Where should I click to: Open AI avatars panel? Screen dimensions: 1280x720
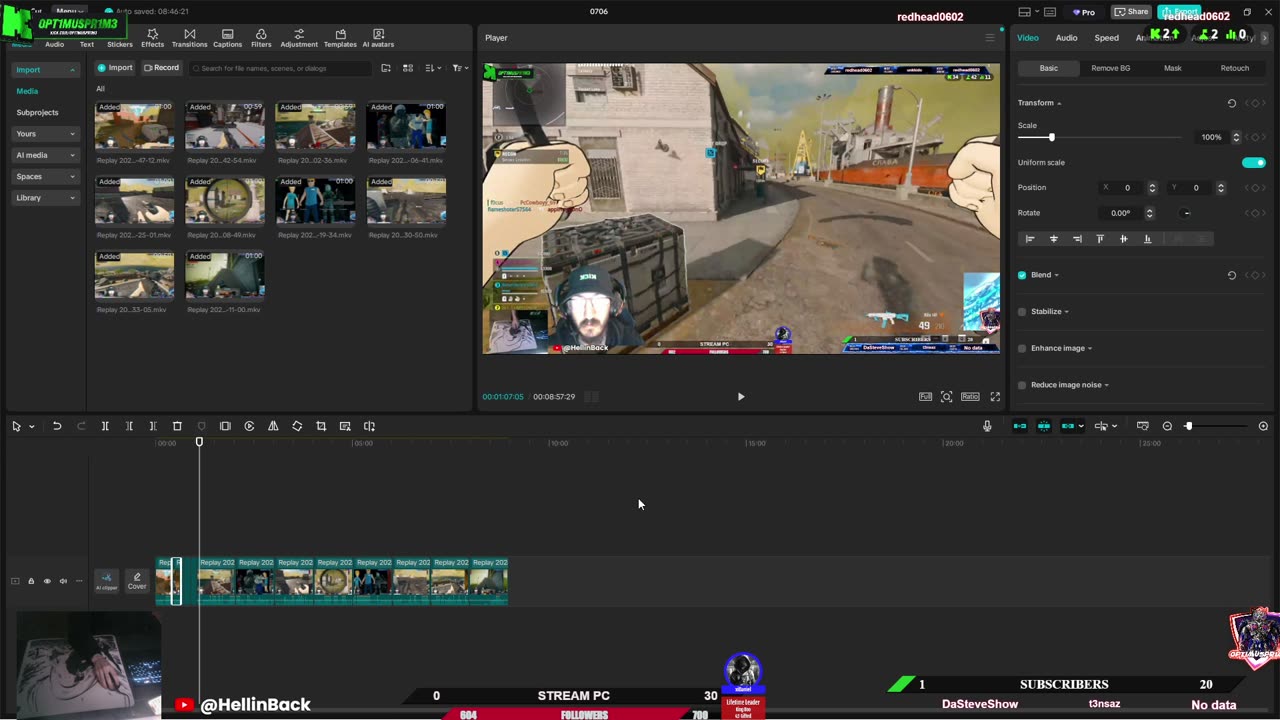pos(378,38)
